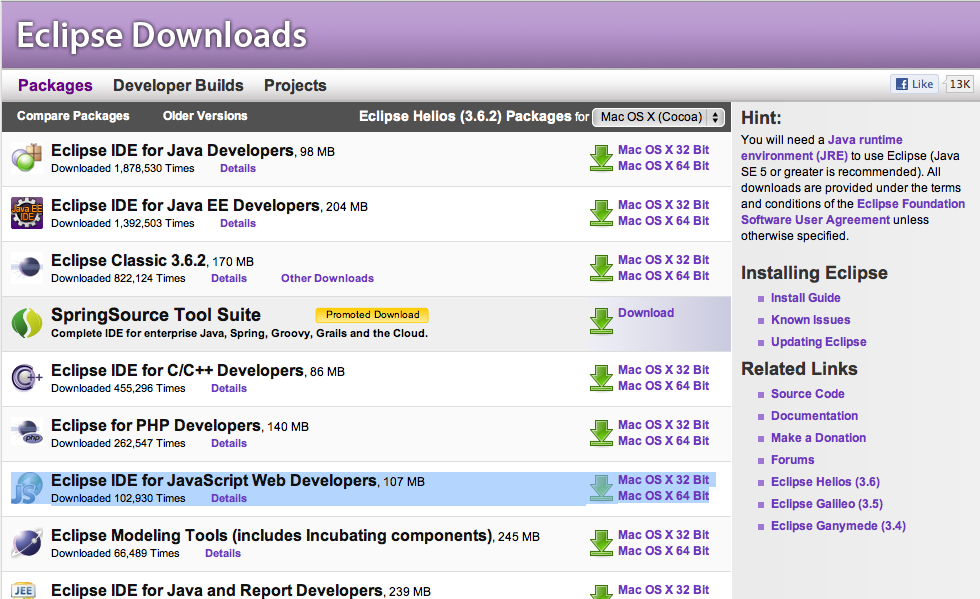
Task: Open Details for Eclipse Modeling Tools
Action: [222, 553]
